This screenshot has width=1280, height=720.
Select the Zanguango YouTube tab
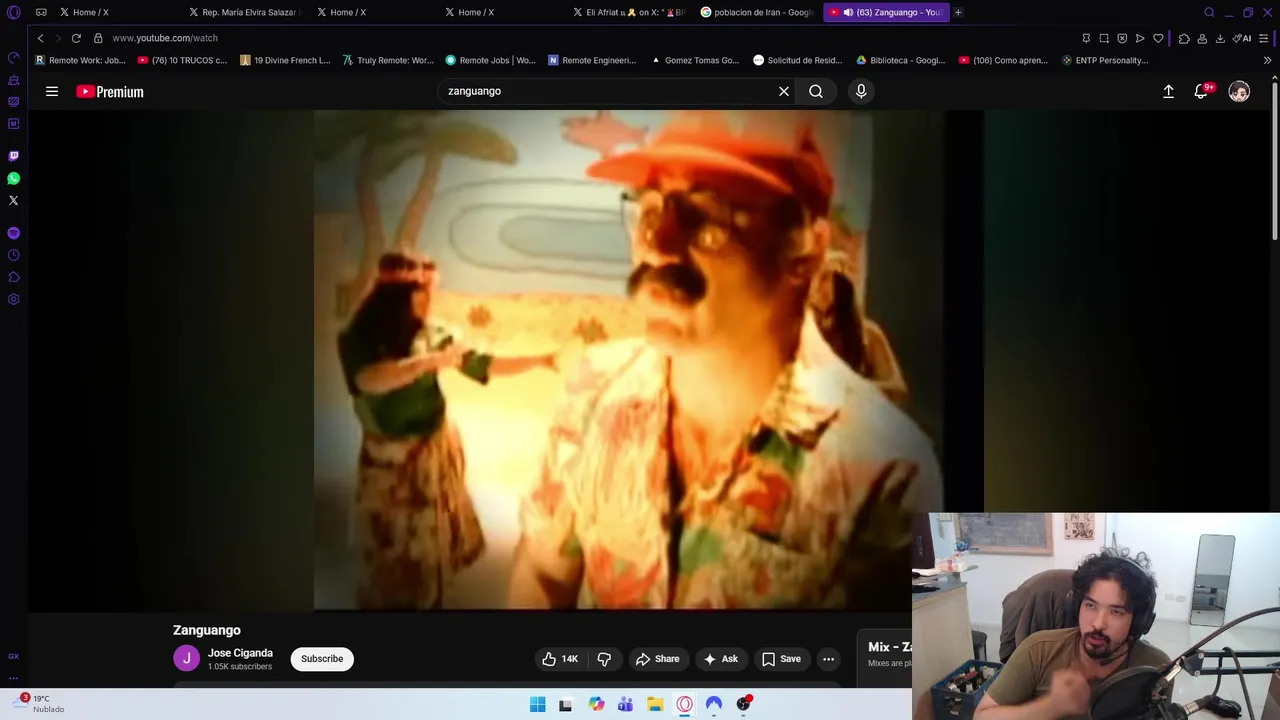click(886, 13)
